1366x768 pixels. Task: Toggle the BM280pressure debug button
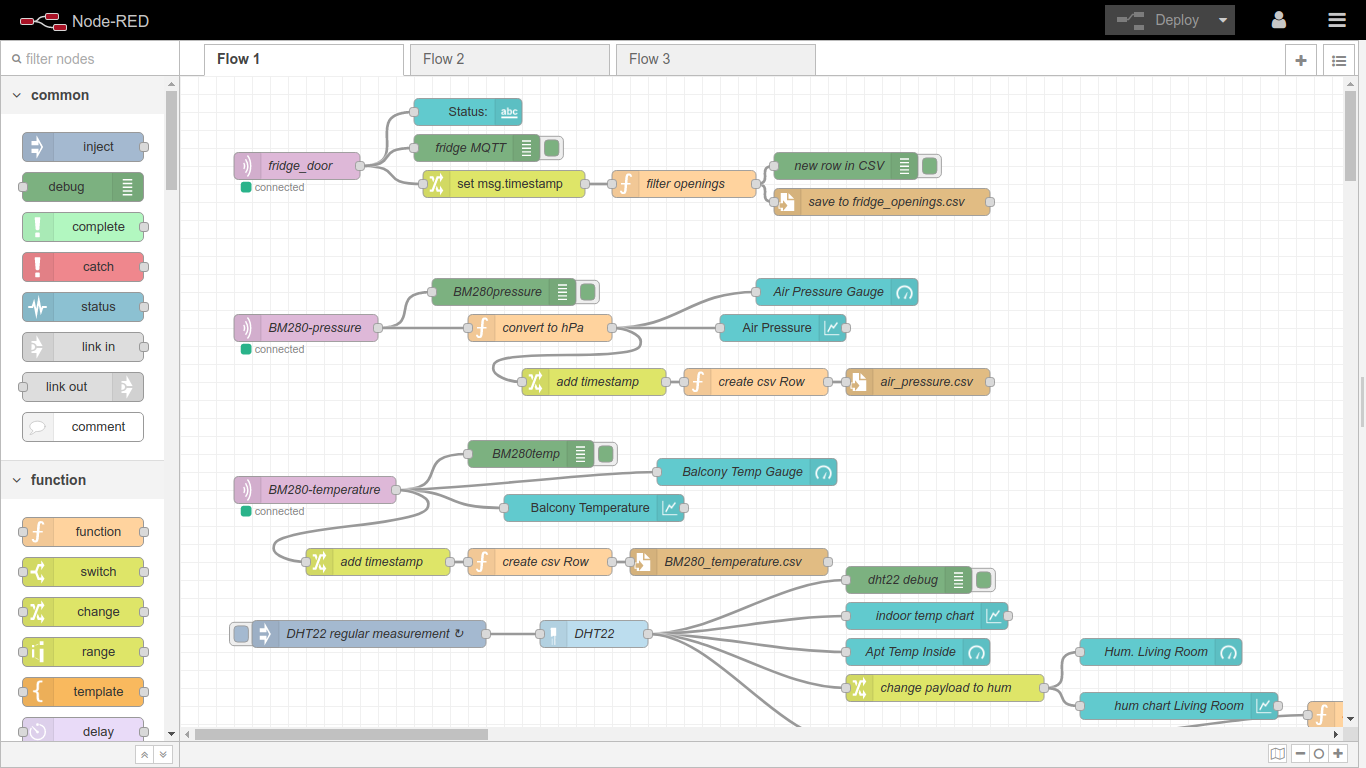coord(588,292)
